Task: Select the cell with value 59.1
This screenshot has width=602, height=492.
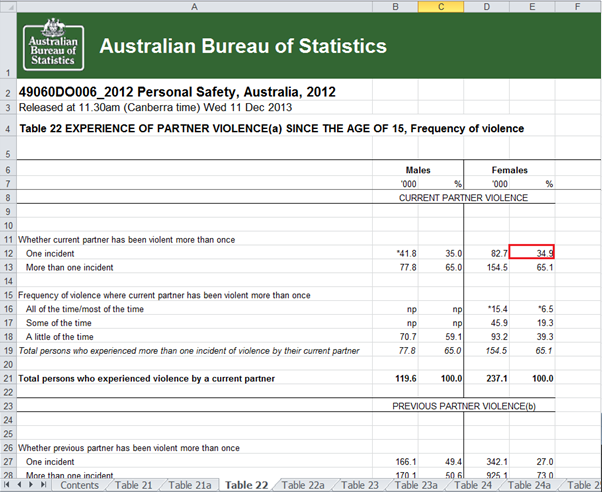Action: tap(441, 337)
